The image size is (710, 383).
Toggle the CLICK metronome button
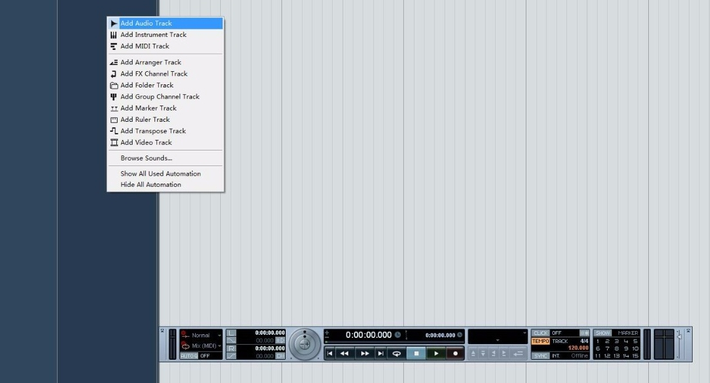click(541, 333)
